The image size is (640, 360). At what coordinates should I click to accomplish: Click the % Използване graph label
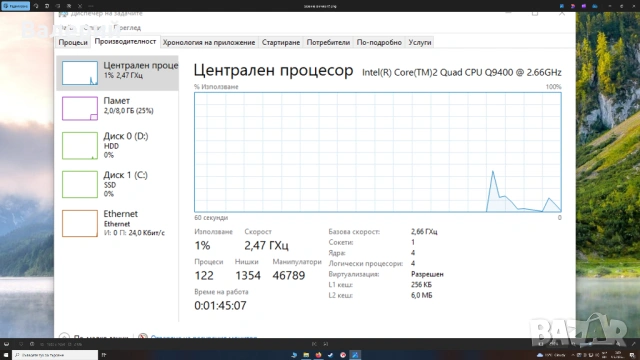[216, 87]
